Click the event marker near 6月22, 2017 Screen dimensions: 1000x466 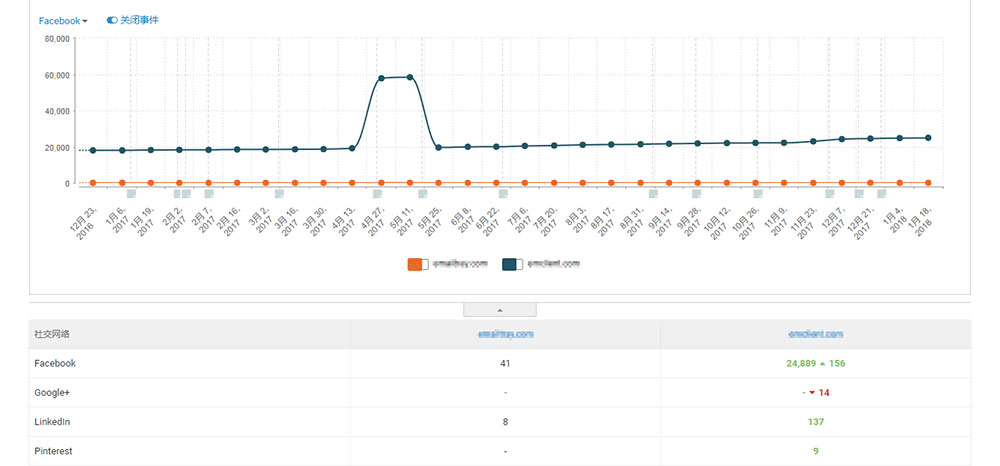click(x=503, y=194)
